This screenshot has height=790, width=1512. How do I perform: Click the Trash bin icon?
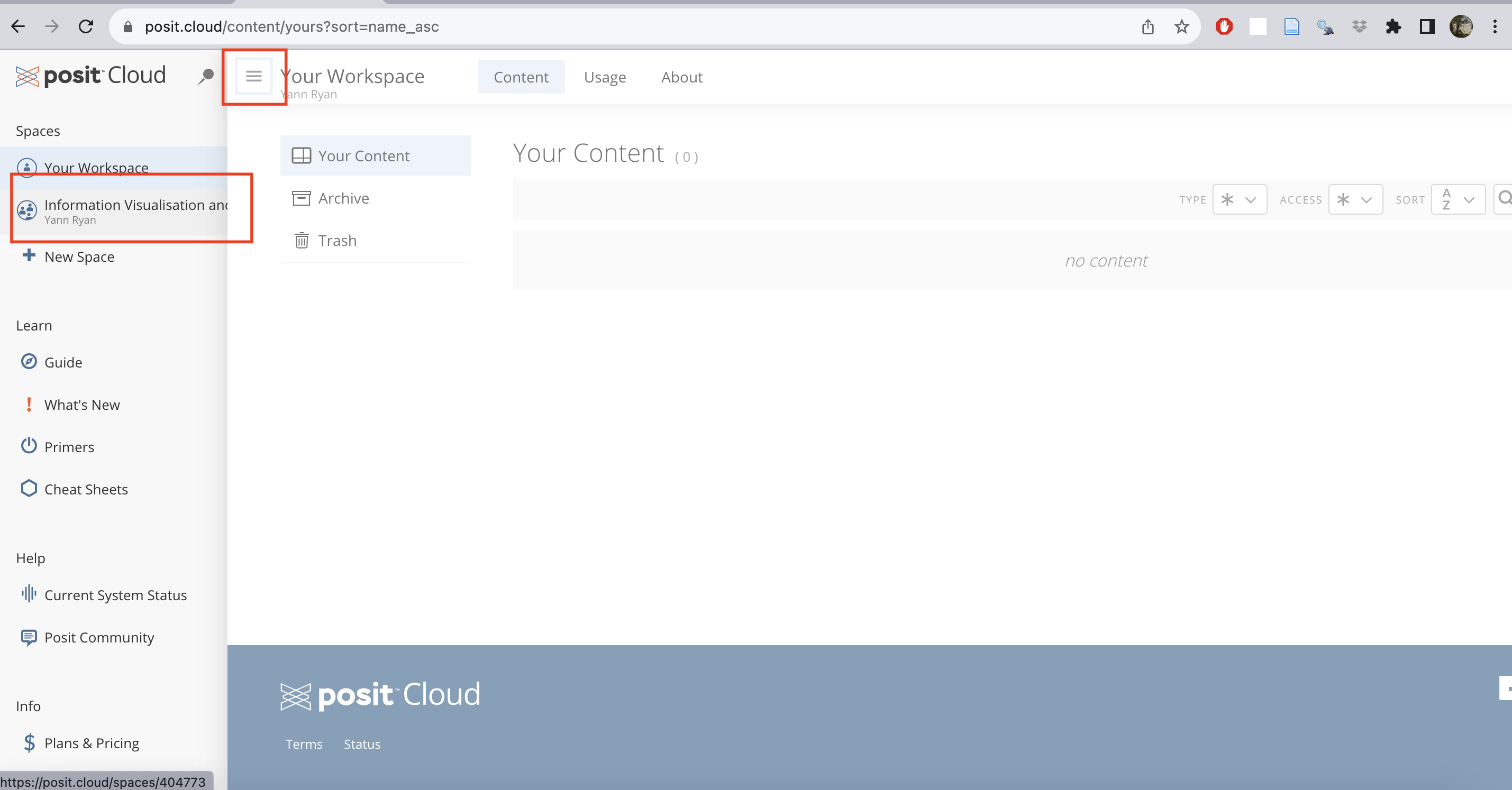pyautogui.click(x=301, y=241)
